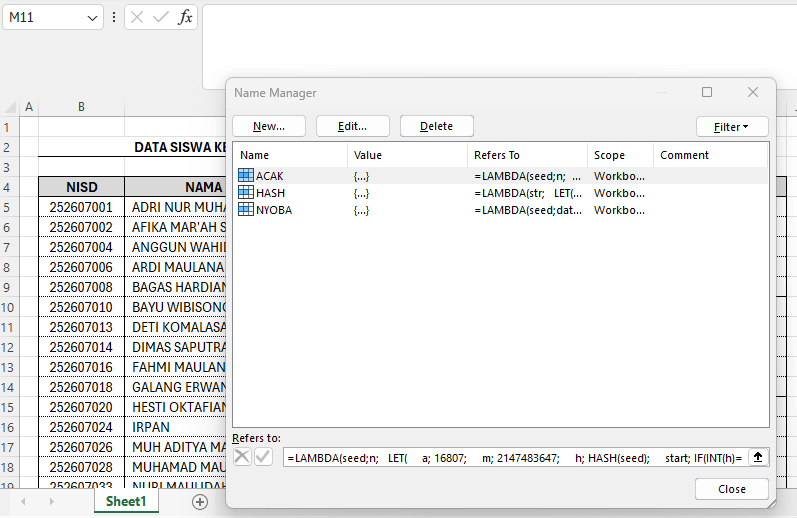The width and height of the screenshot is (797, 518).
Task: Click cell with NISD 252607028
Action: (x=81, y=467)
